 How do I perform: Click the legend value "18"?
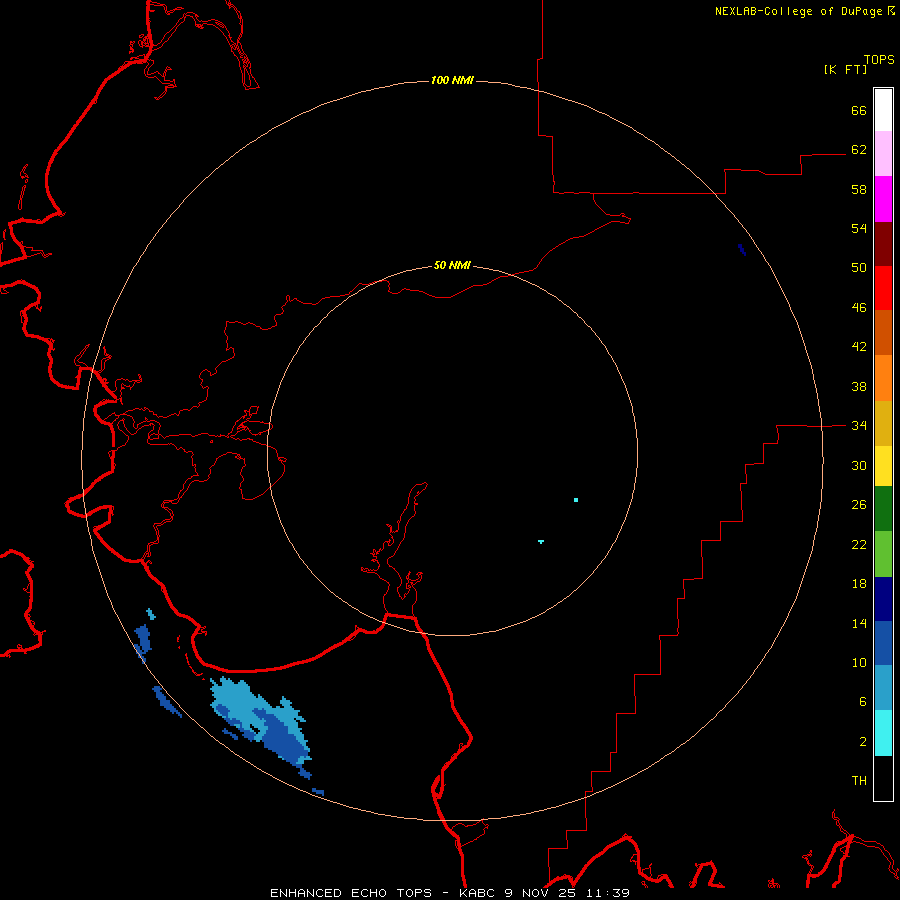tap(859, 584)
